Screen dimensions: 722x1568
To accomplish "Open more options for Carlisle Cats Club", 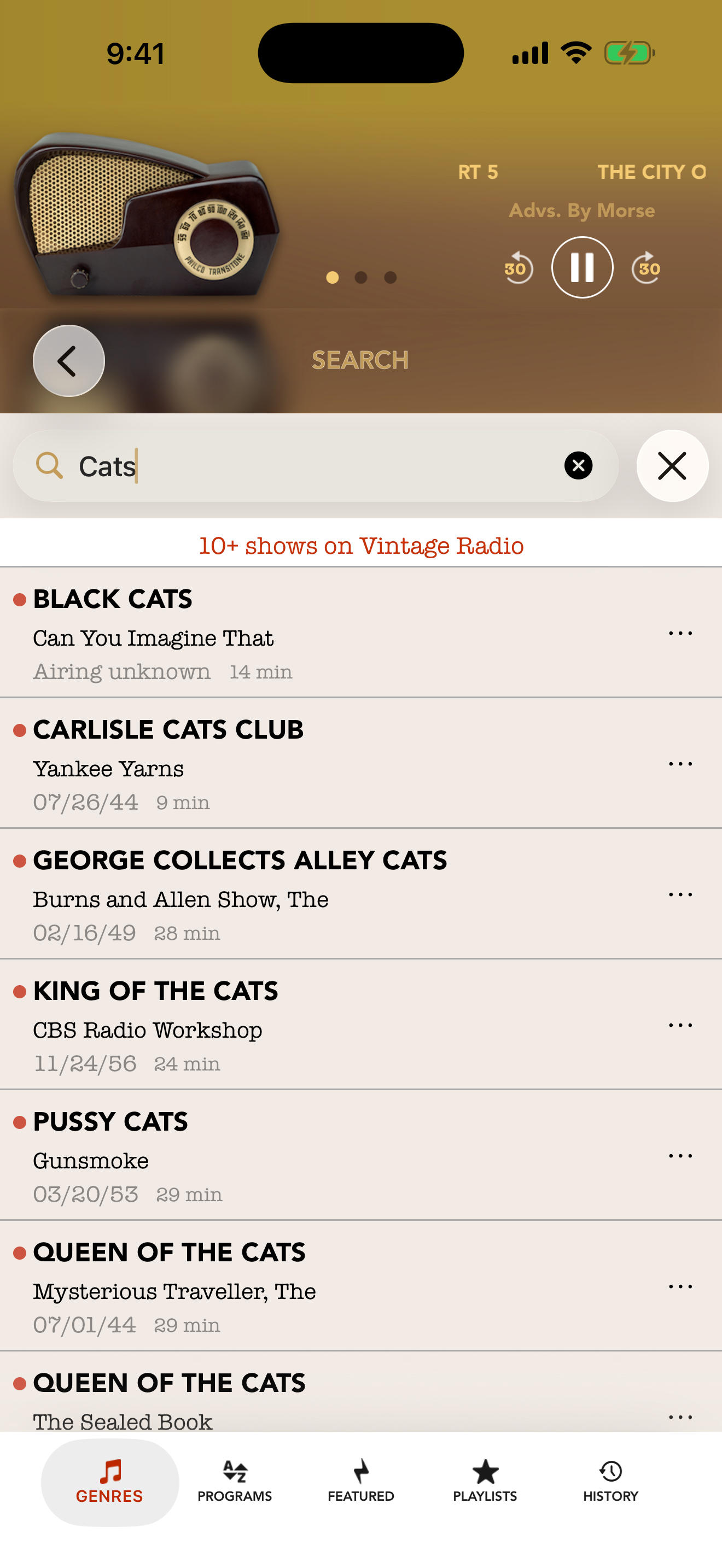I will (x=680, y=764).
